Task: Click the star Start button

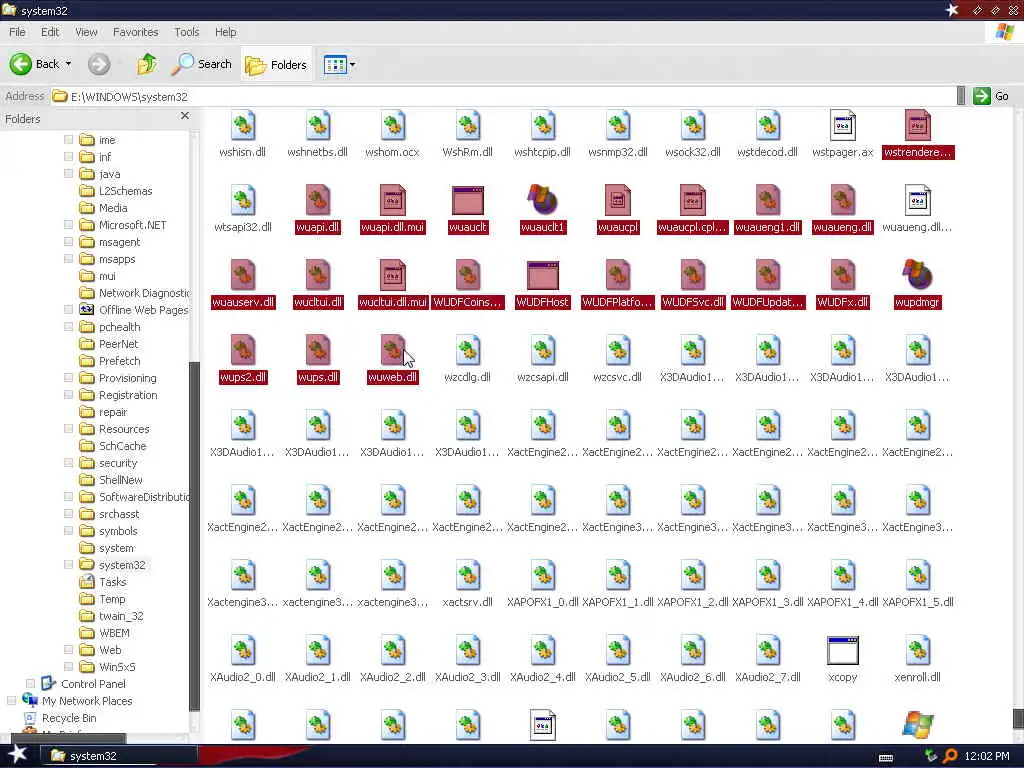Action: (18, 754)
